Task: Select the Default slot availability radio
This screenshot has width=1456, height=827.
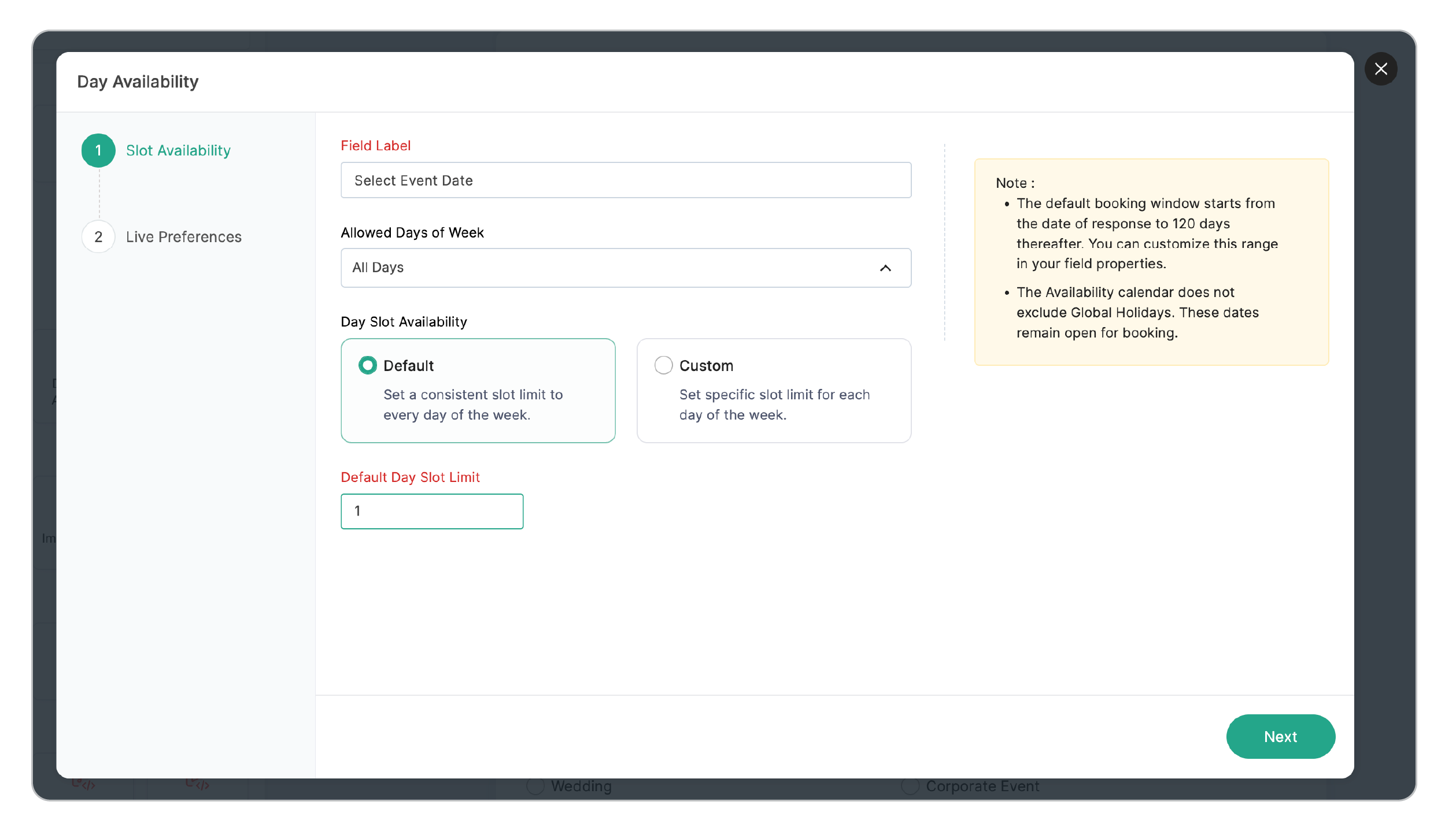Action: (368, 365)
